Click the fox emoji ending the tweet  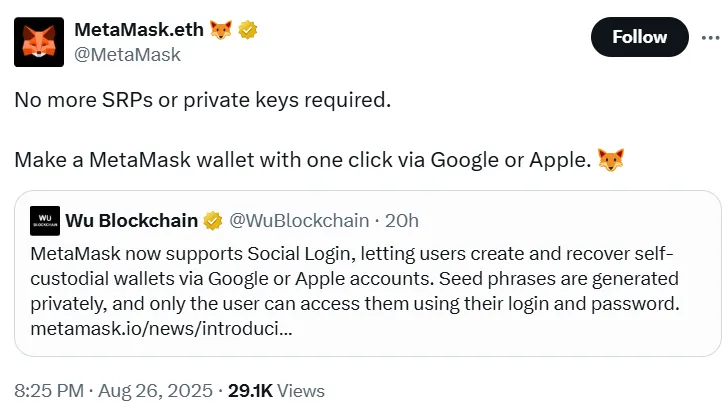[612, 160]
